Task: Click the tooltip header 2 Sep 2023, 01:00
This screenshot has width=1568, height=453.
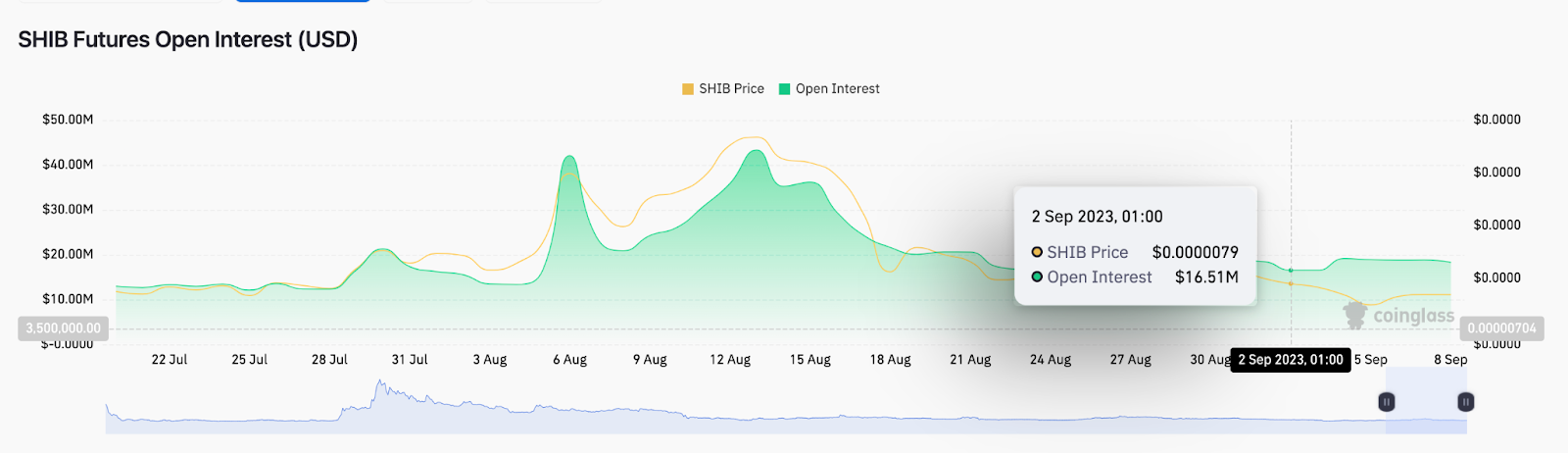Action: click(x=1097, y=217)
